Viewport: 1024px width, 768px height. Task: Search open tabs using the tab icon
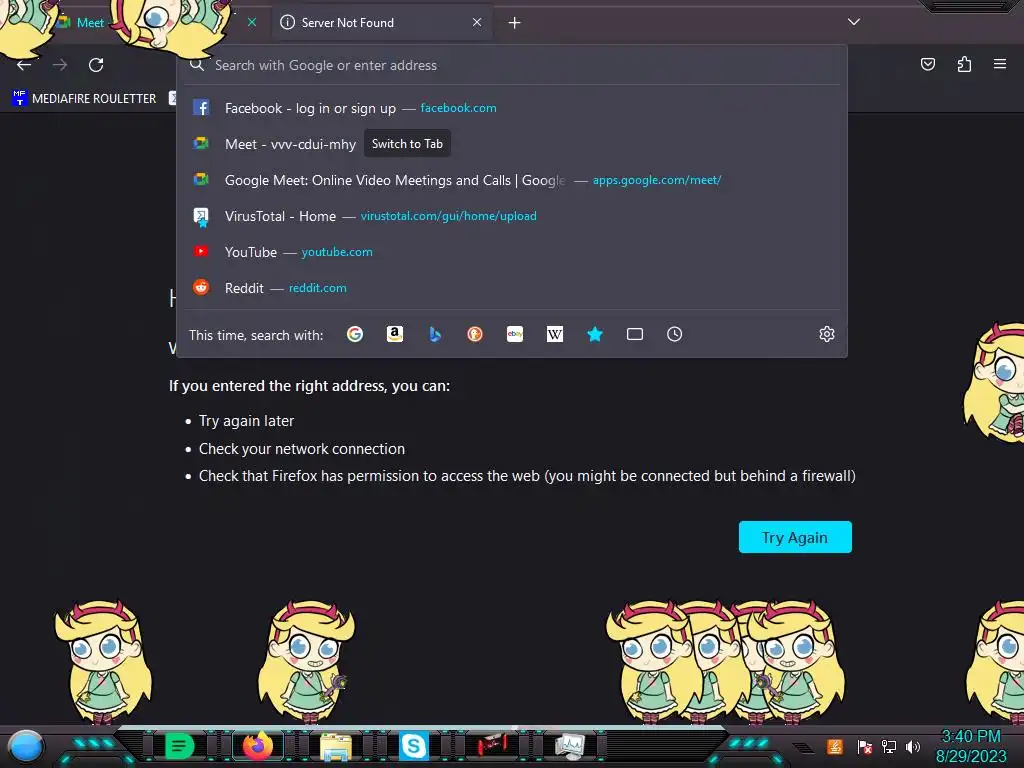click(x=635, y=334)
